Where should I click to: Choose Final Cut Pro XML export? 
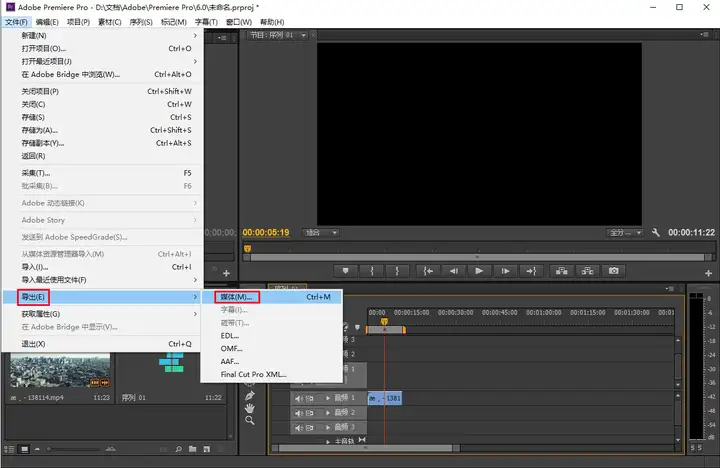click(x=273, y=374)
